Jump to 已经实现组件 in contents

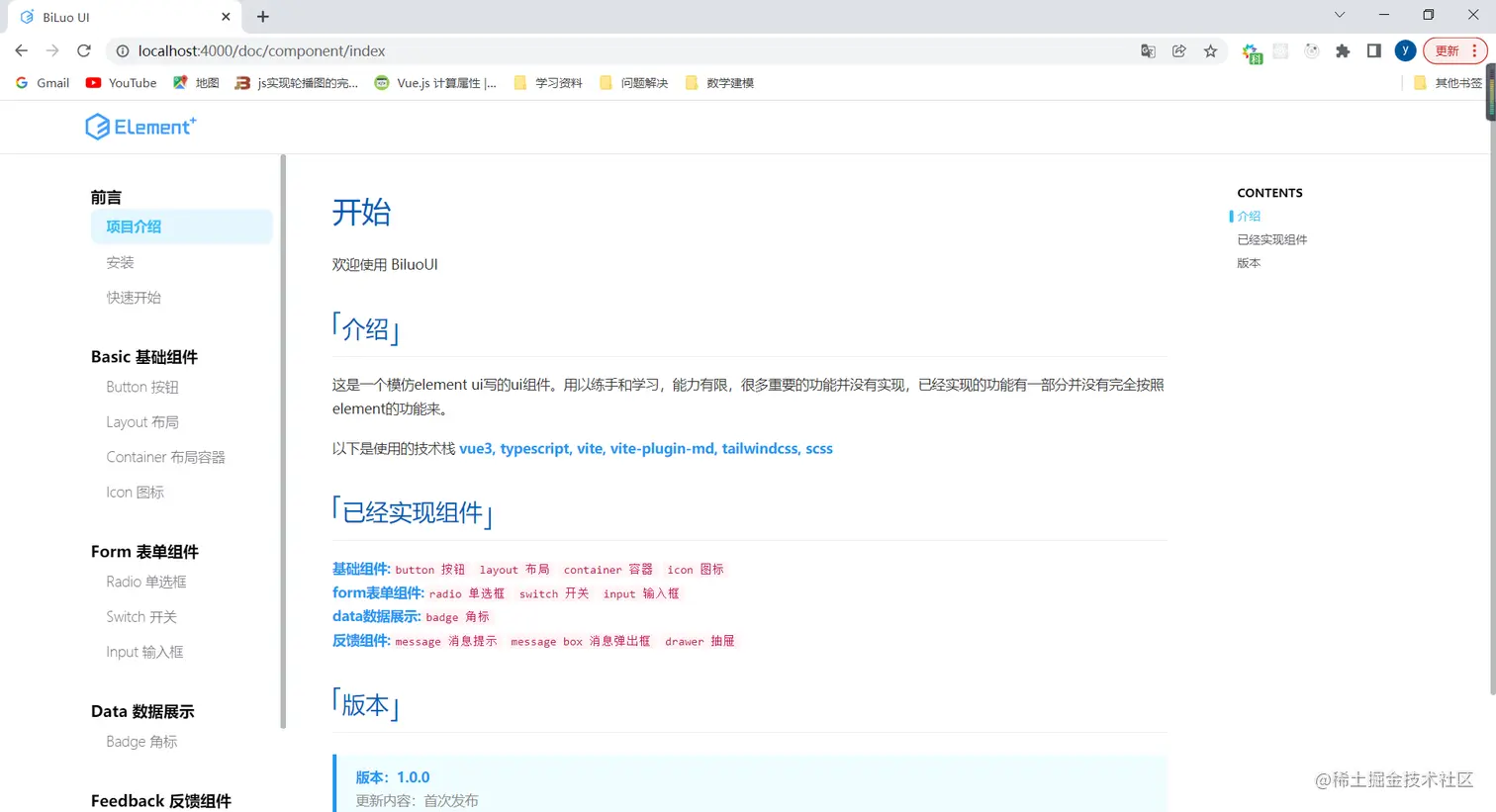pyautogui.click(x=1272, y=239)
